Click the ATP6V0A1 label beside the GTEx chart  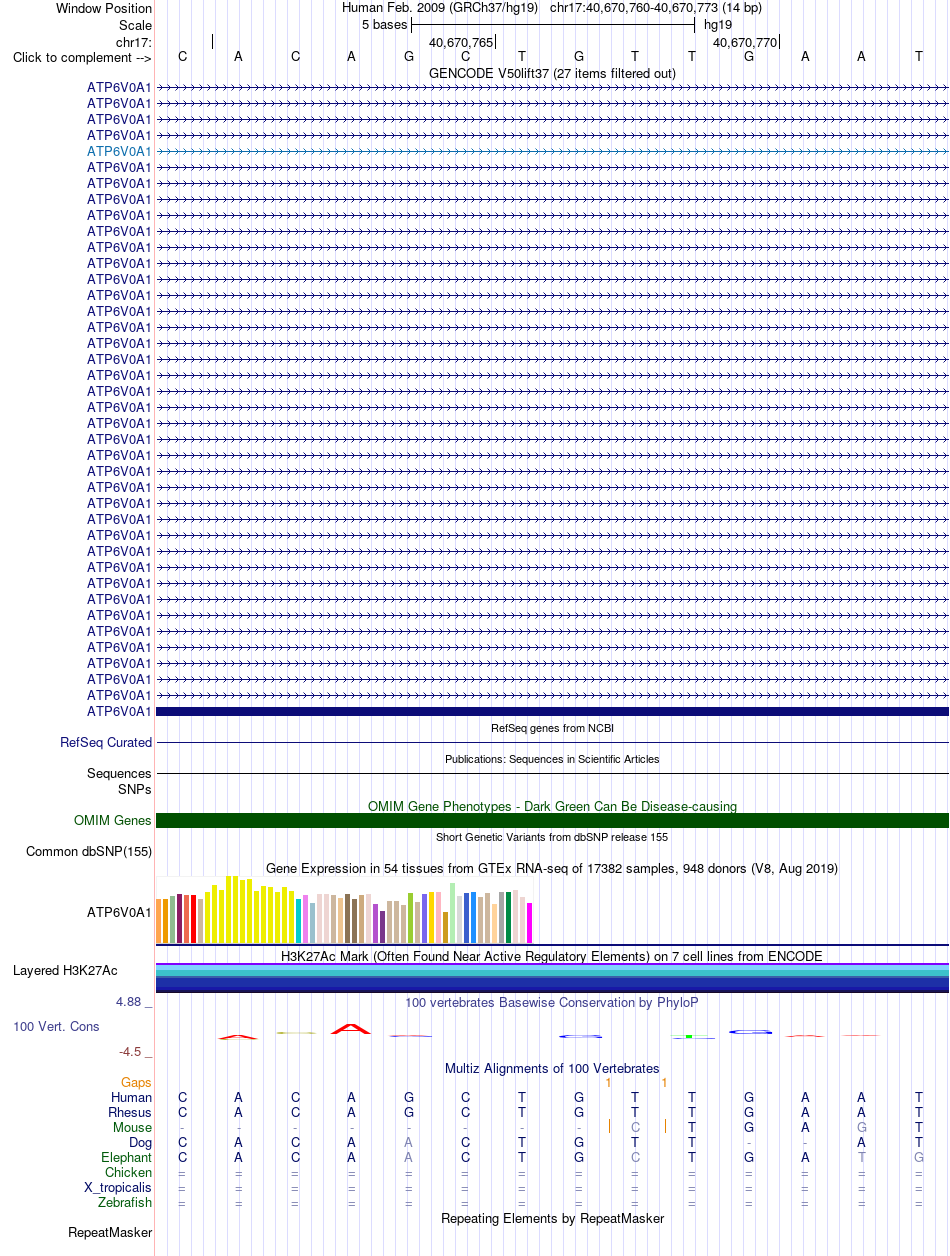(x=119, y=912)
